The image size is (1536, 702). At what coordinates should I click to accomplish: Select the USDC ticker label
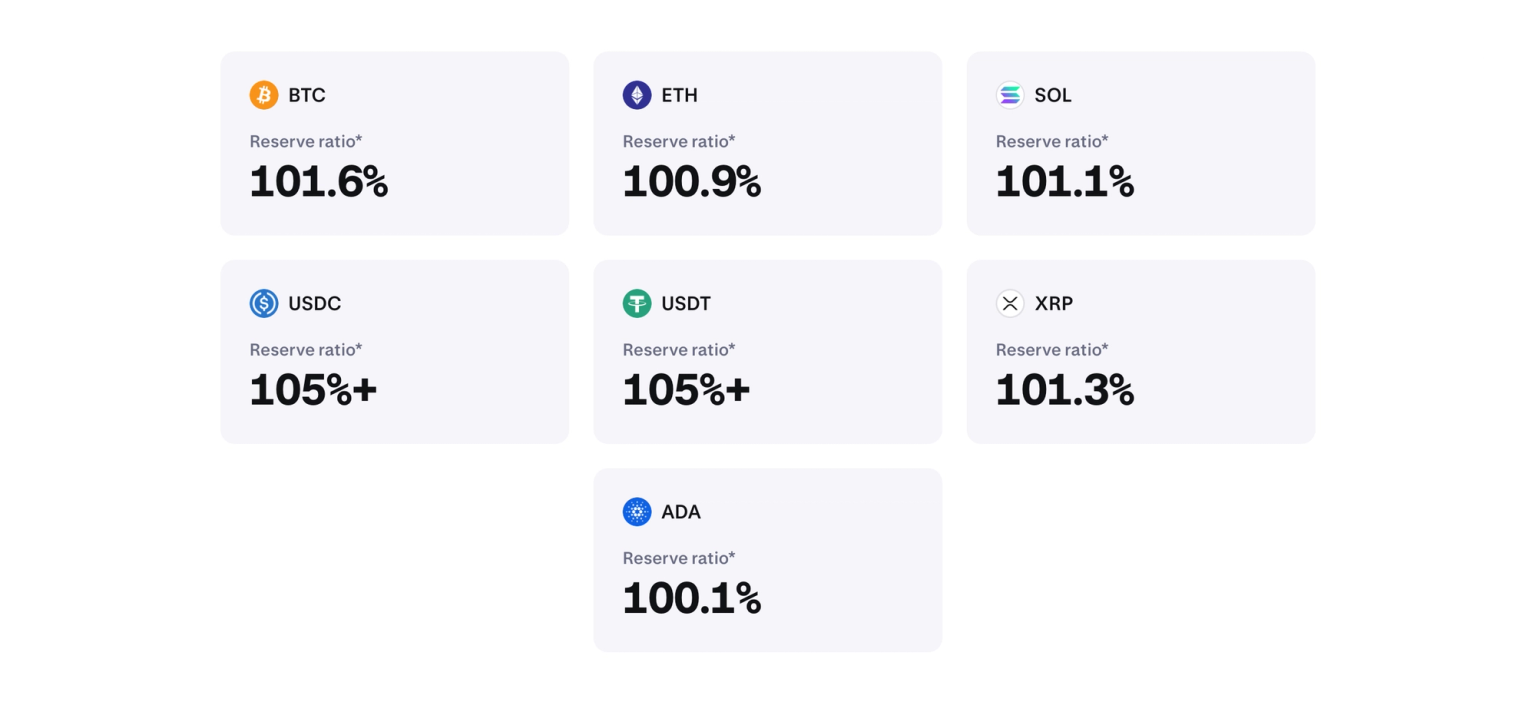point(315,303)
